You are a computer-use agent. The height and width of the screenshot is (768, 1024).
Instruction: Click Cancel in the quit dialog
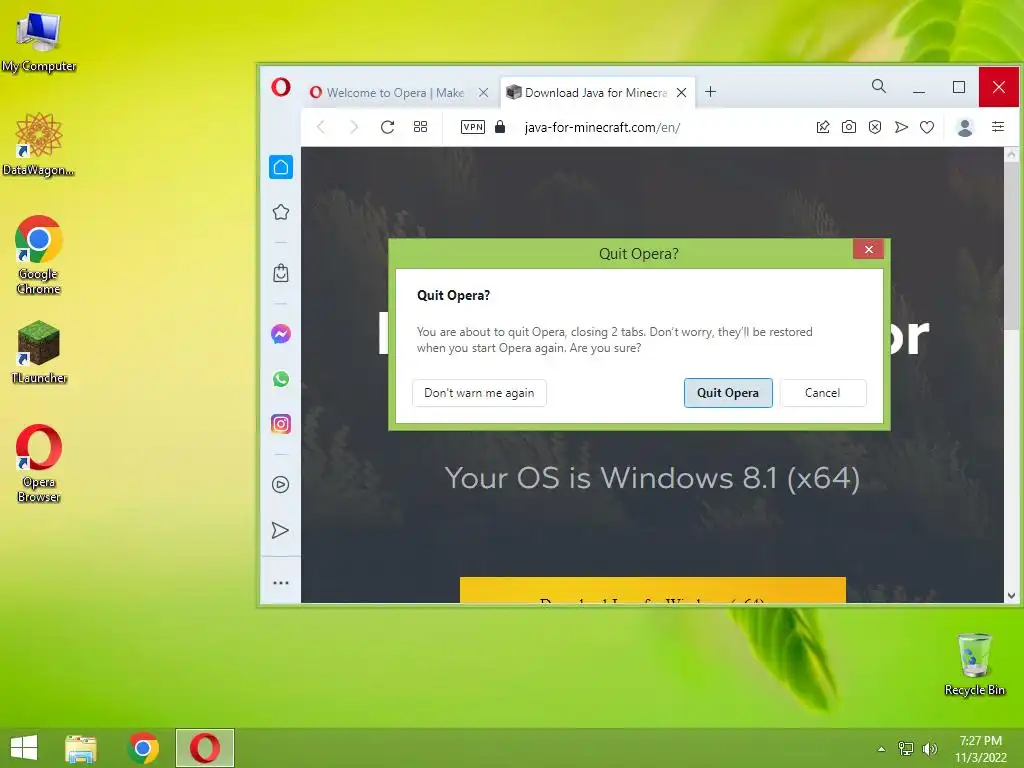[x=823, y=392]
